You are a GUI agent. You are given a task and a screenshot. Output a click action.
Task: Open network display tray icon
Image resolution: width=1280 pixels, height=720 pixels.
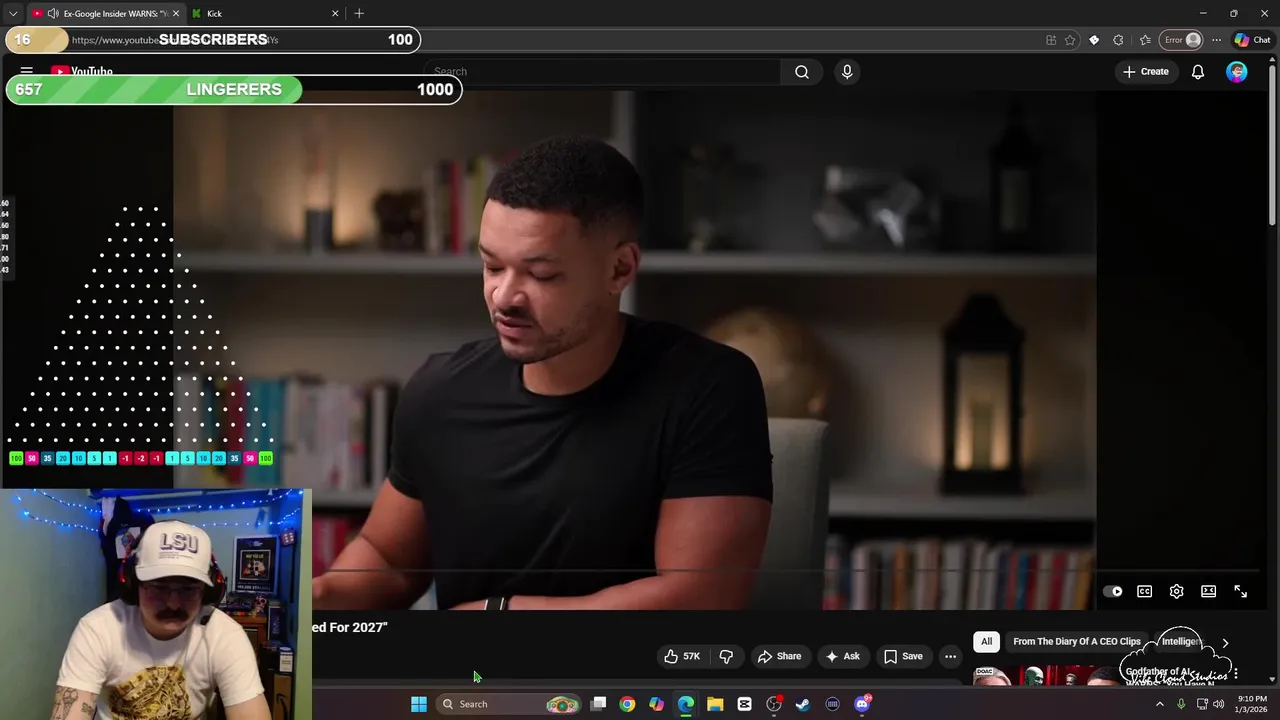point(1202,704)
